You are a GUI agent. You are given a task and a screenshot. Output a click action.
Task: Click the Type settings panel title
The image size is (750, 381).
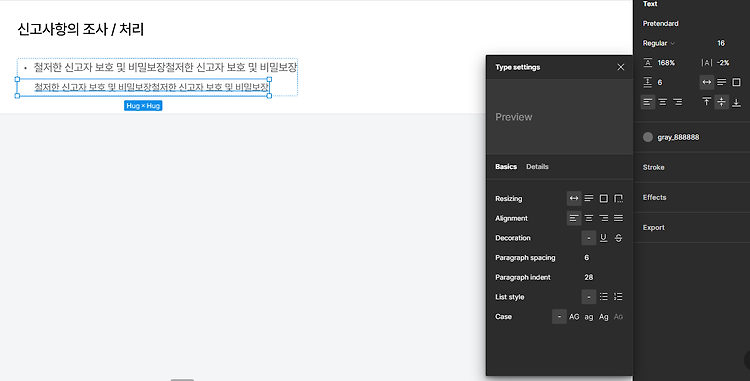[518, 67]
